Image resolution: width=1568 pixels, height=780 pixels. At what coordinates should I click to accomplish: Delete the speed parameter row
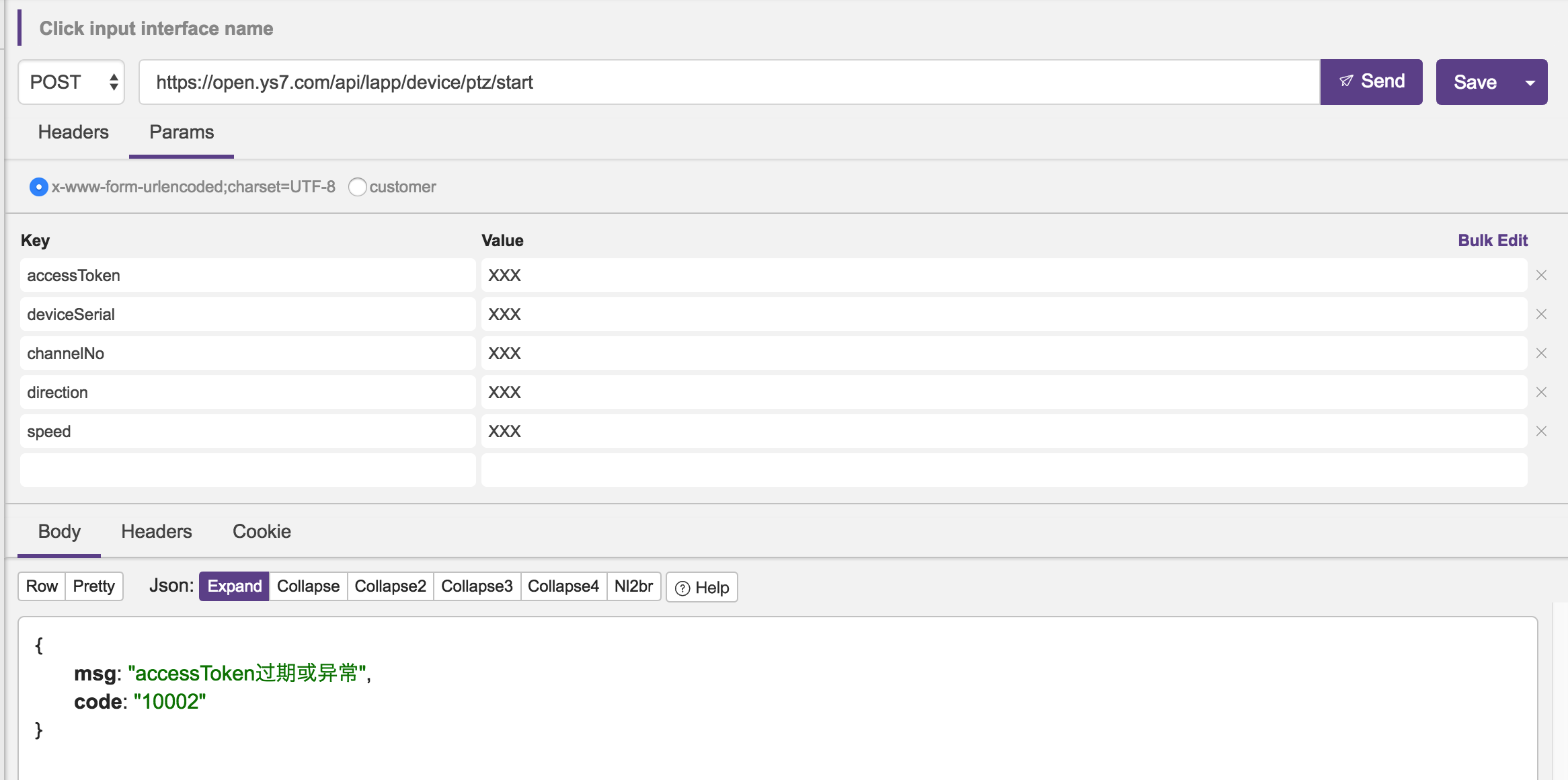1541,431
